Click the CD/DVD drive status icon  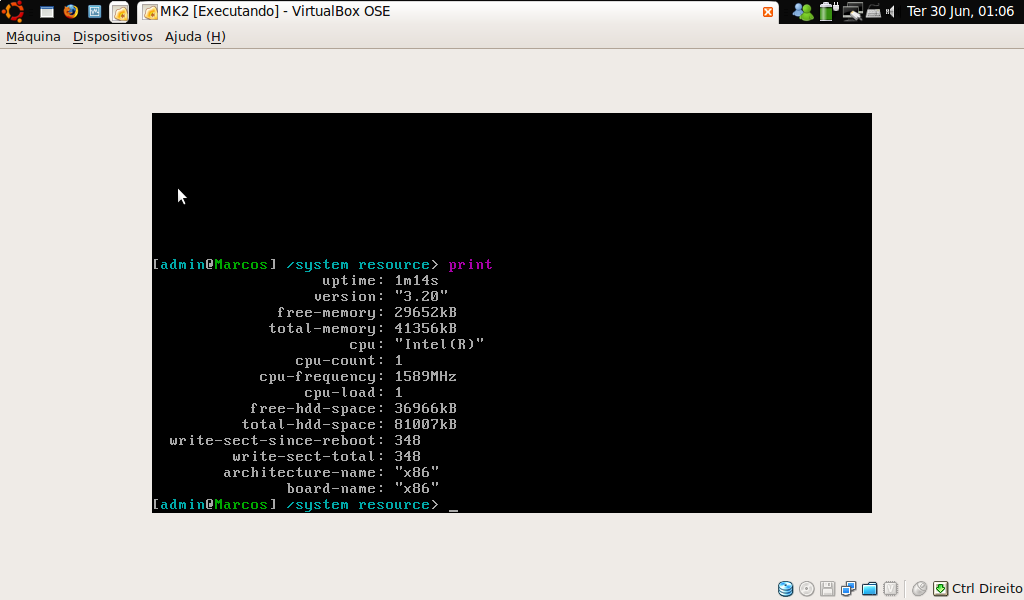[x=807, y=589]
